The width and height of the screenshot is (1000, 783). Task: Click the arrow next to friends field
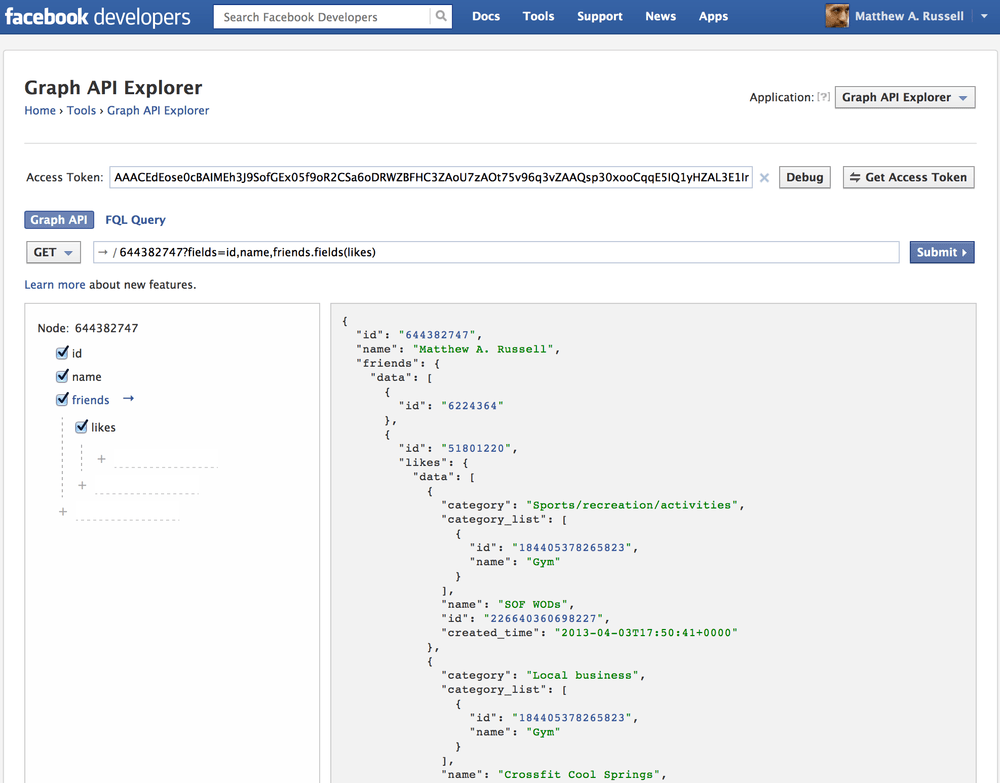[128, 400]
